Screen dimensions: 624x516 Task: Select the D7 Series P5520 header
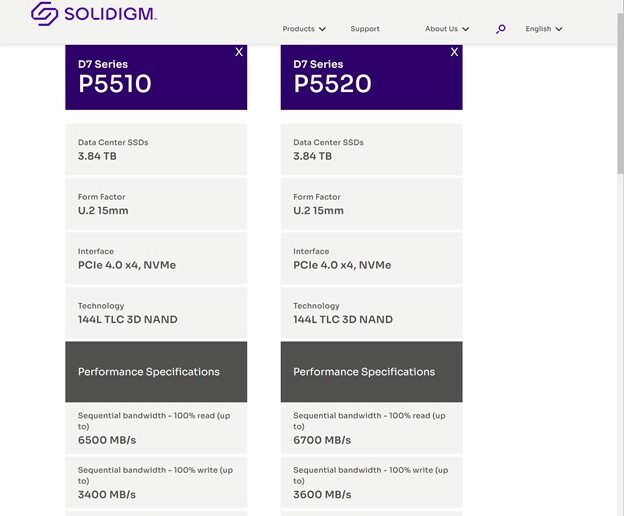(x=371, y=77)
